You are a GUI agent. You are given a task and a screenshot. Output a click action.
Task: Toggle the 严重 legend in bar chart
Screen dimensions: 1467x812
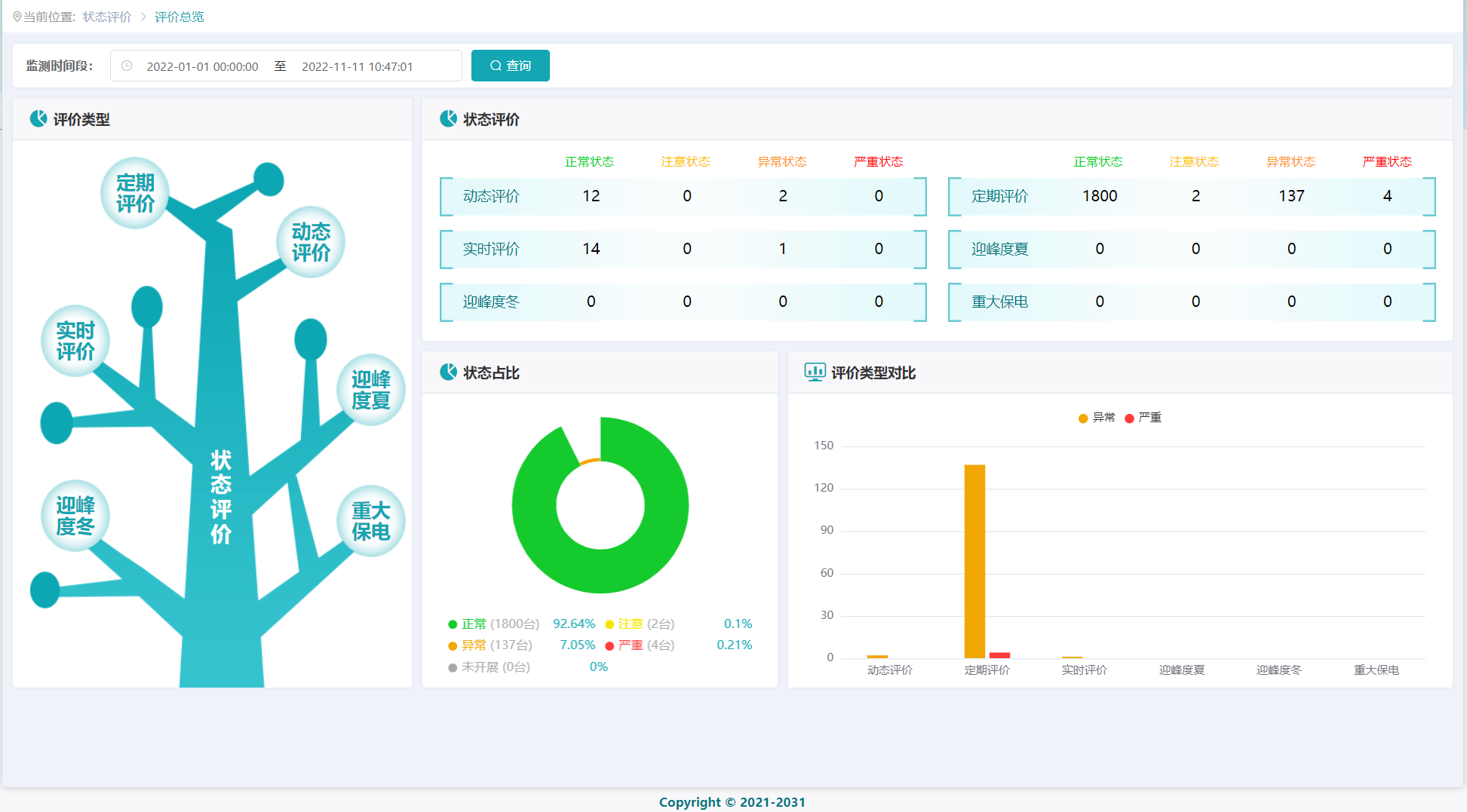pos(1143,418)
